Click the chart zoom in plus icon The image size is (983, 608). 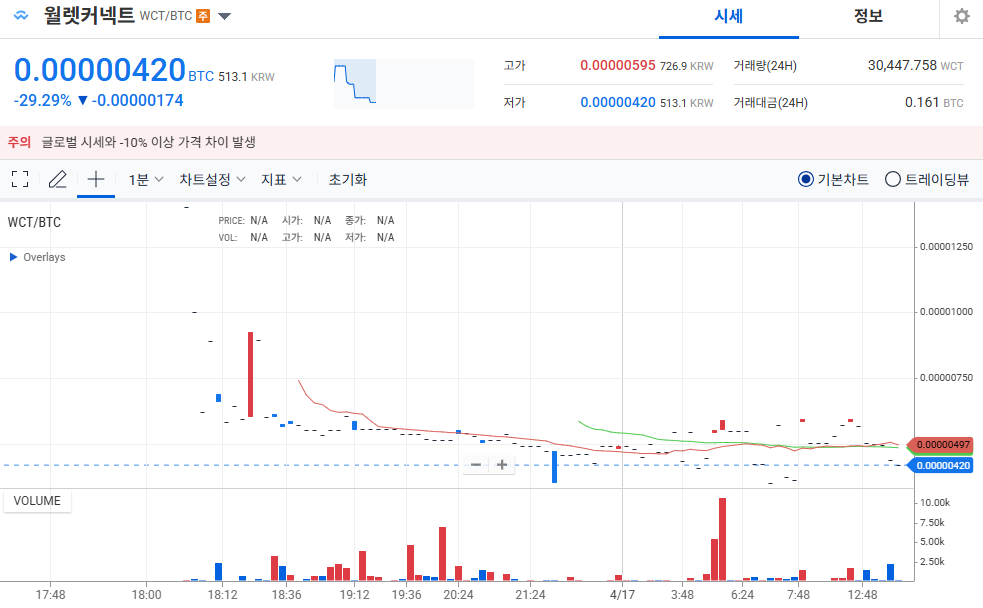[x=500, y=464]
